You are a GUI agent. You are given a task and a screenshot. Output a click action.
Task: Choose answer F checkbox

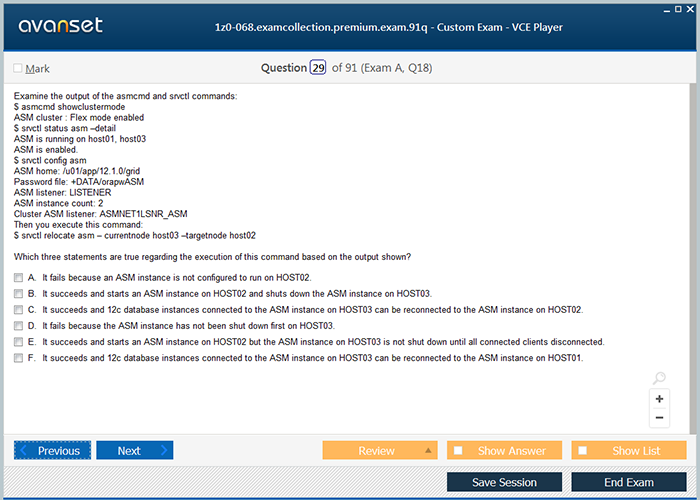[18, 357]
